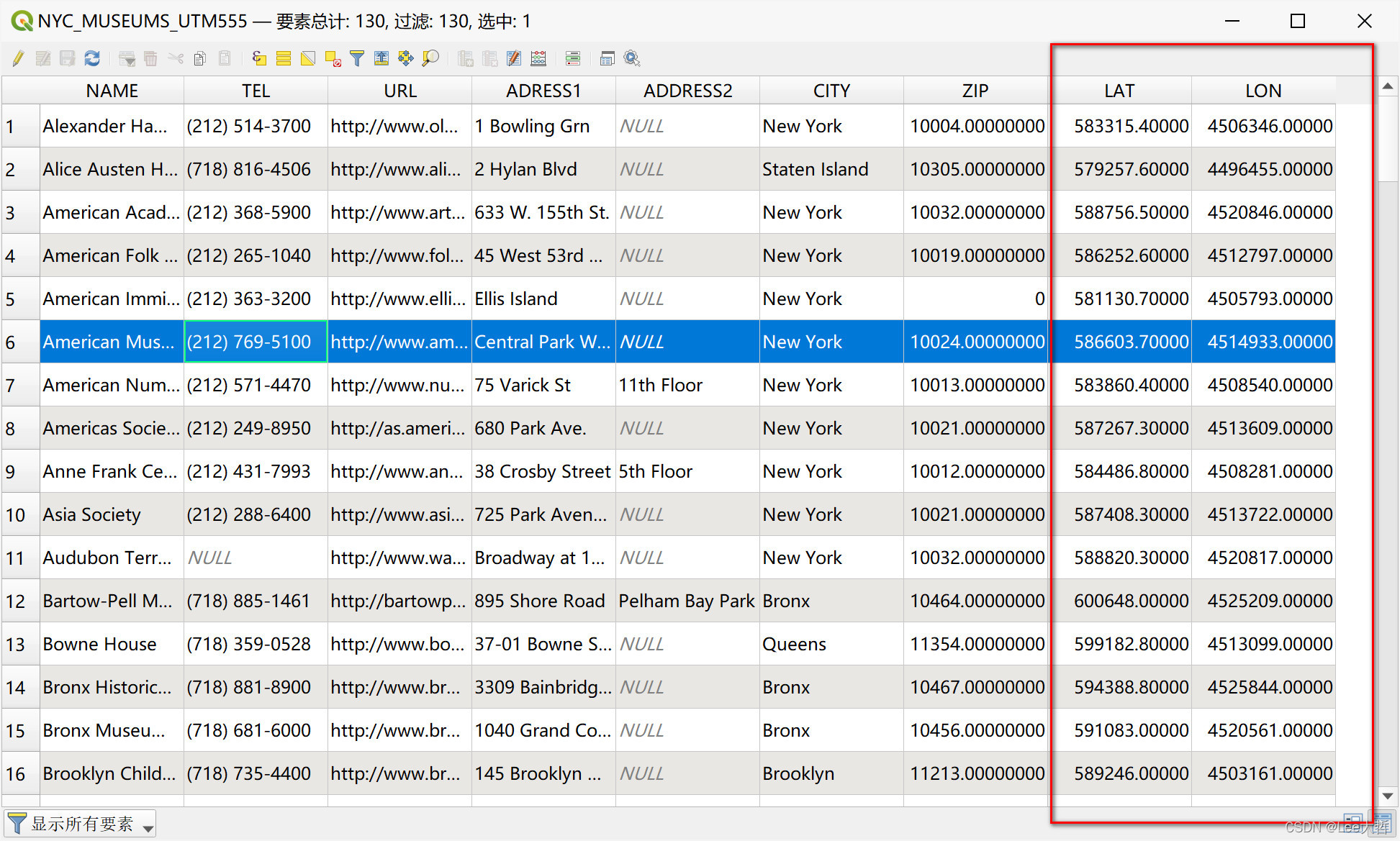Click the ADDRESS2 column header

687,91
